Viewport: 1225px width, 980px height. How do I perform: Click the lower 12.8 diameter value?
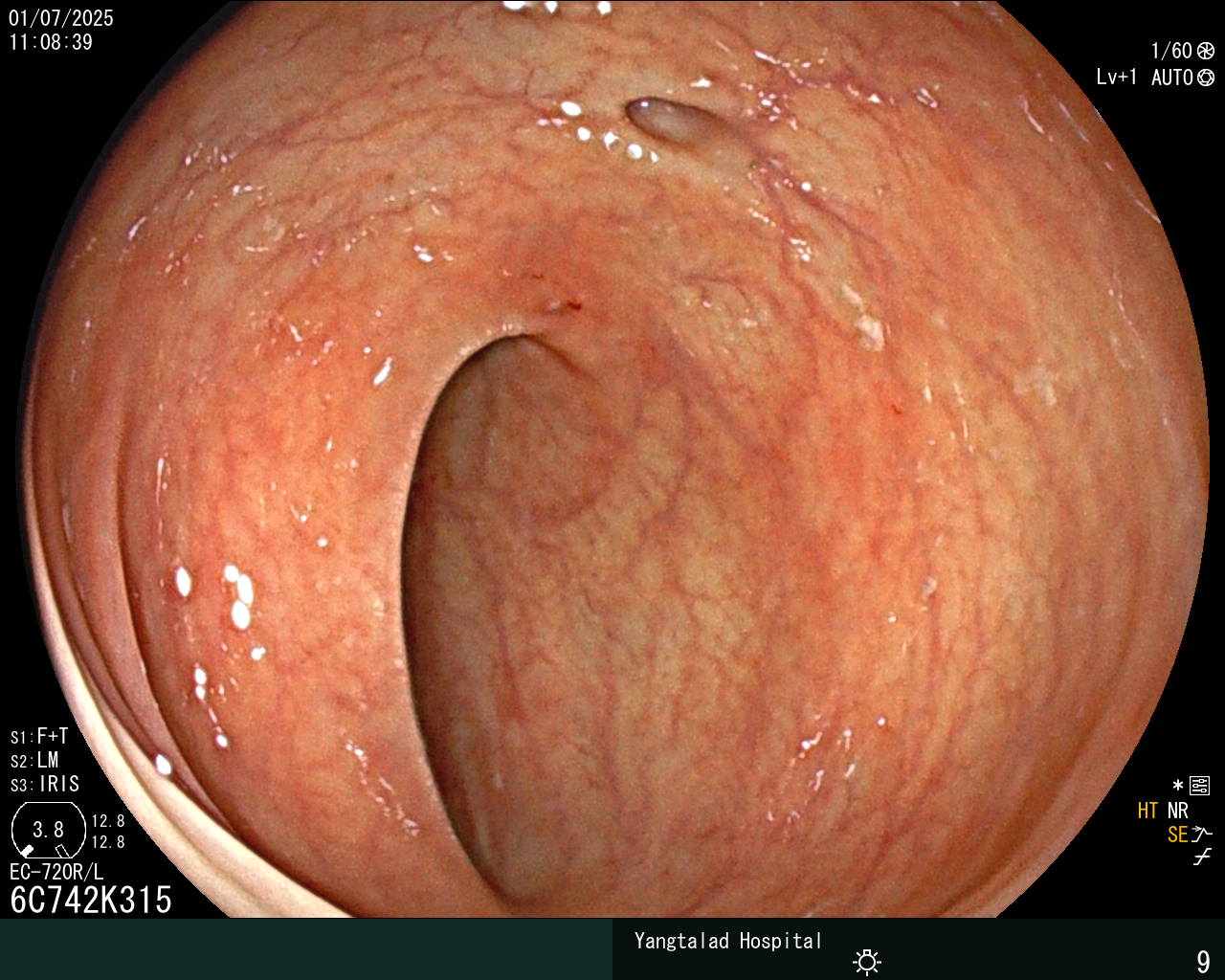point(108,842)
